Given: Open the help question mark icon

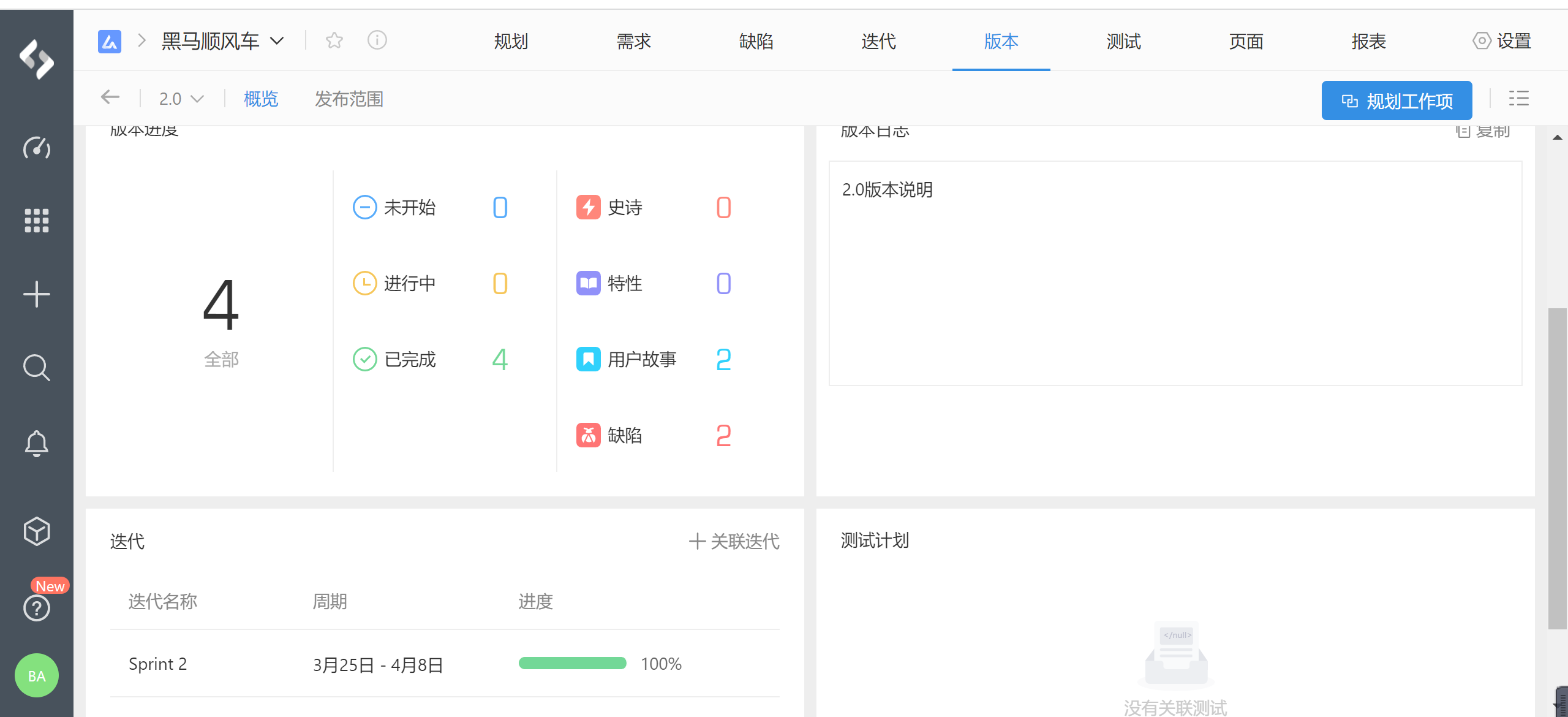Looking at the screenshot, I should [37, 608].
